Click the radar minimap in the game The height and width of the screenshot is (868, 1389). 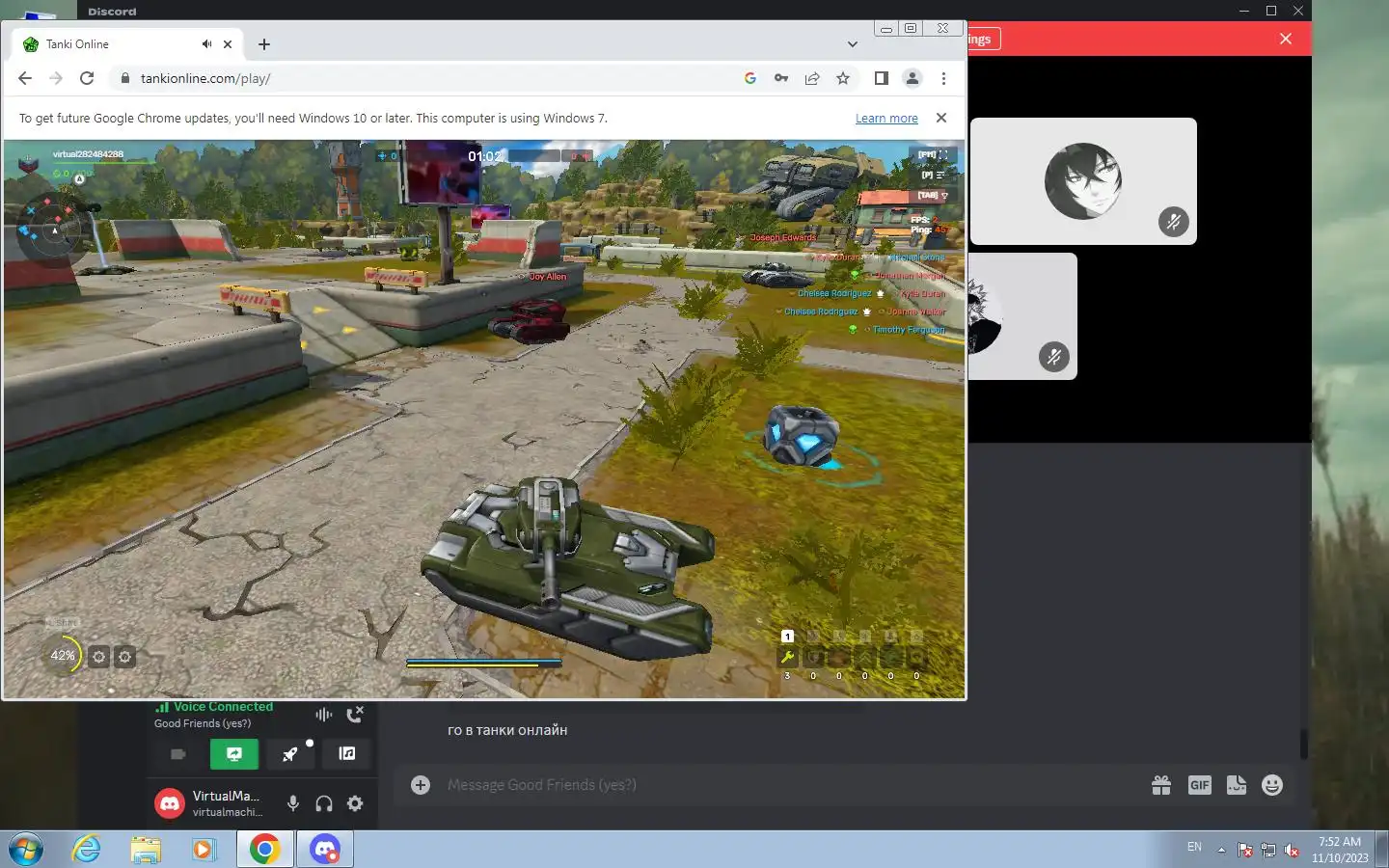point(53,229)
